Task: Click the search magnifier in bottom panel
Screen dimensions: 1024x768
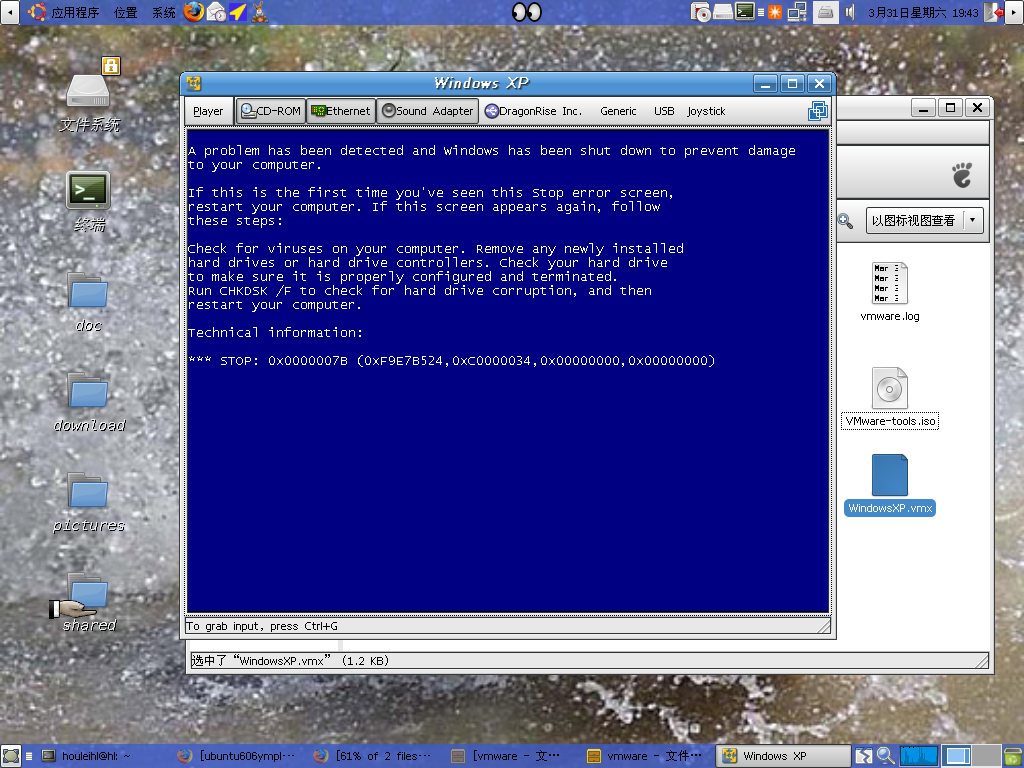Action: click(886, 756)
